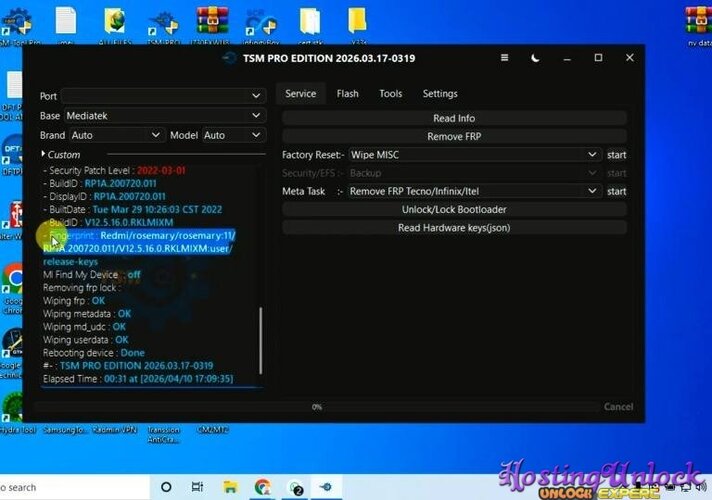Screen dimensions: 712x500
Task: Switch to the Flash tab
Action: [x=347, y=94]
